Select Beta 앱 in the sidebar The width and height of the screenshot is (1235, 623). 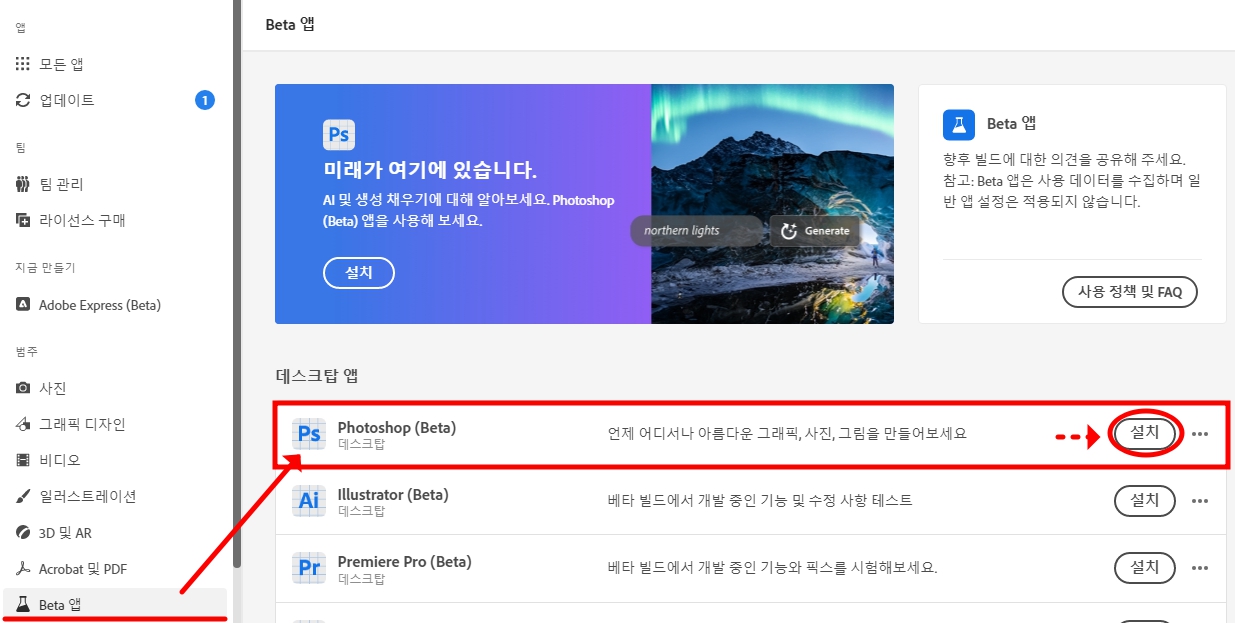(x=115, y=605)
